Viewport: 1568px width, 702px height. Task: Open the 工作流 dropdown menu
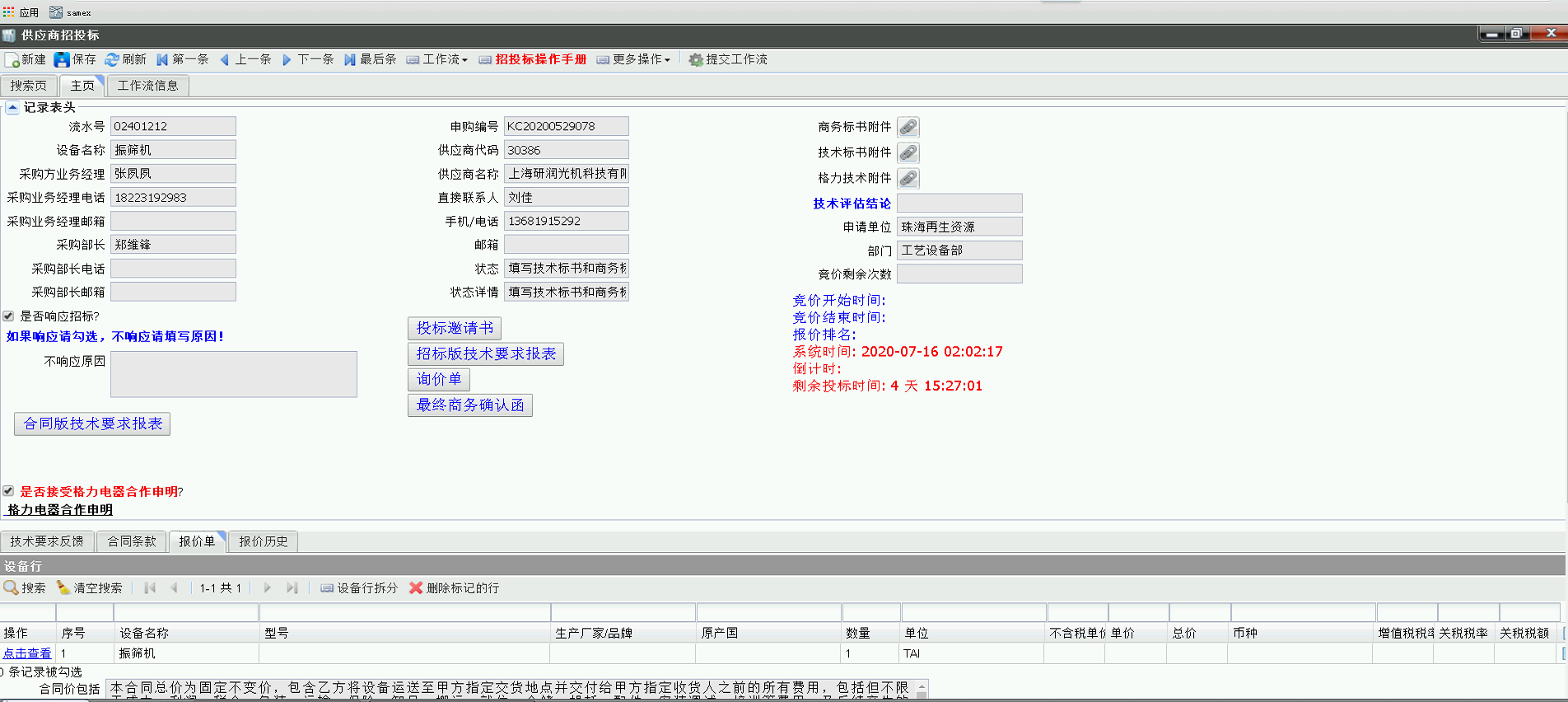pos(437,59)
